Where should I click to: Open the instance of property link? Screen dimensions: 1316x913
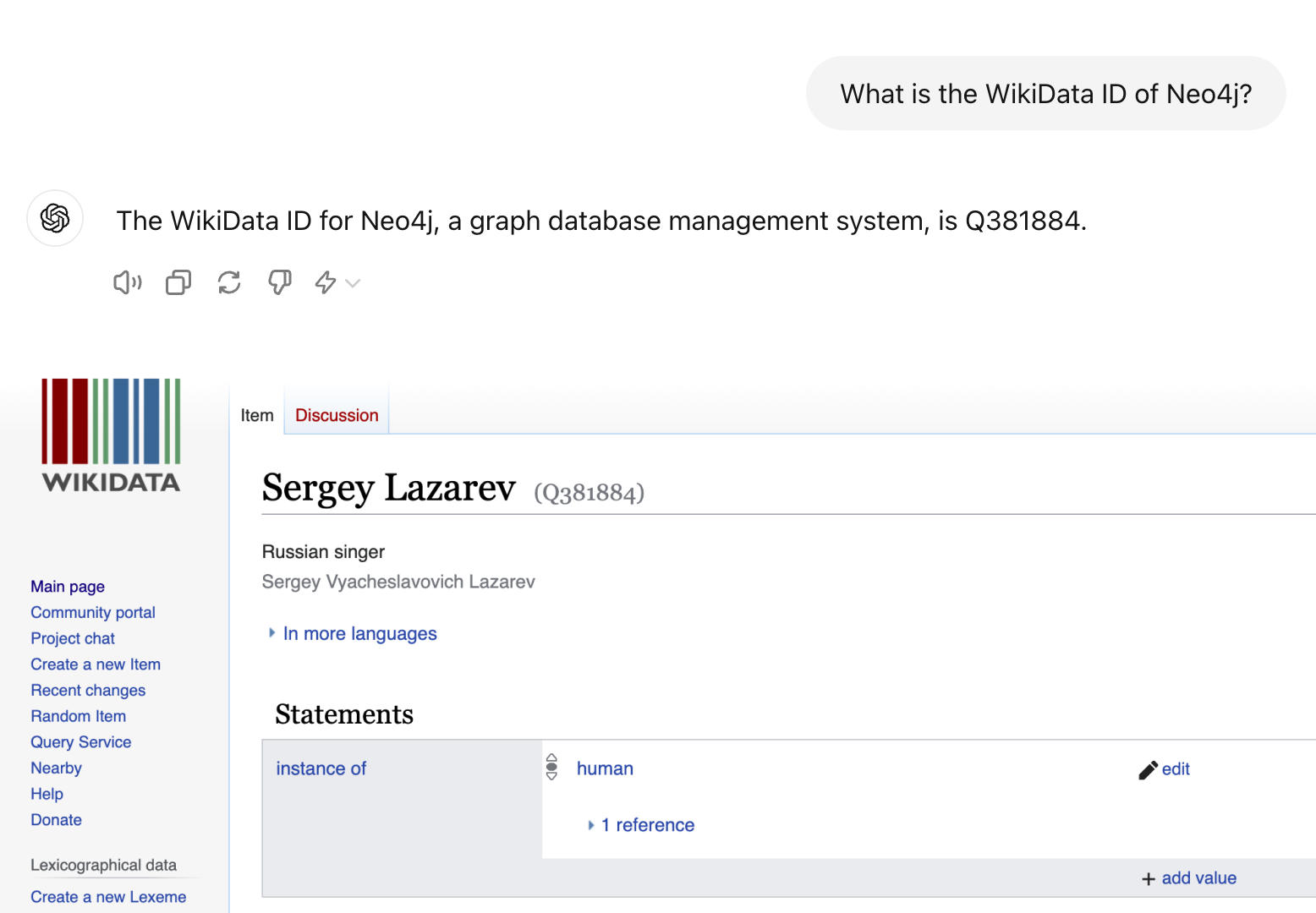tap(321, 768)
